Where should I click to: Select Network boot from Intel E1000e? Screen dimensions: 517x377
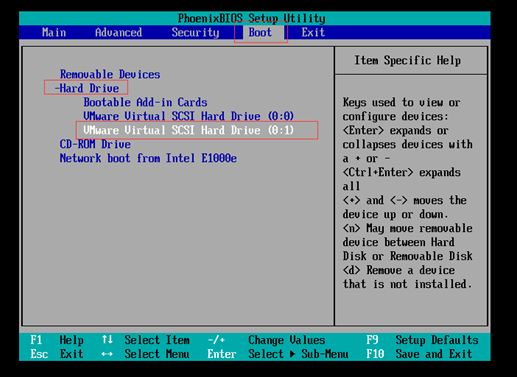(x=148, y=158)
